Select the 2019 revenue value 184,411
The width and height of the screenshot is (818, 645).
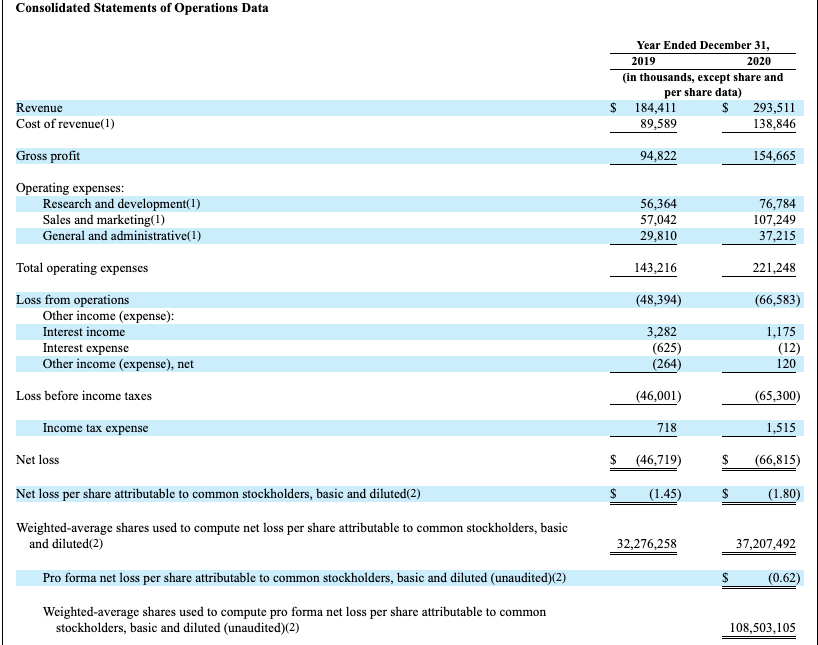pos(655,108)
